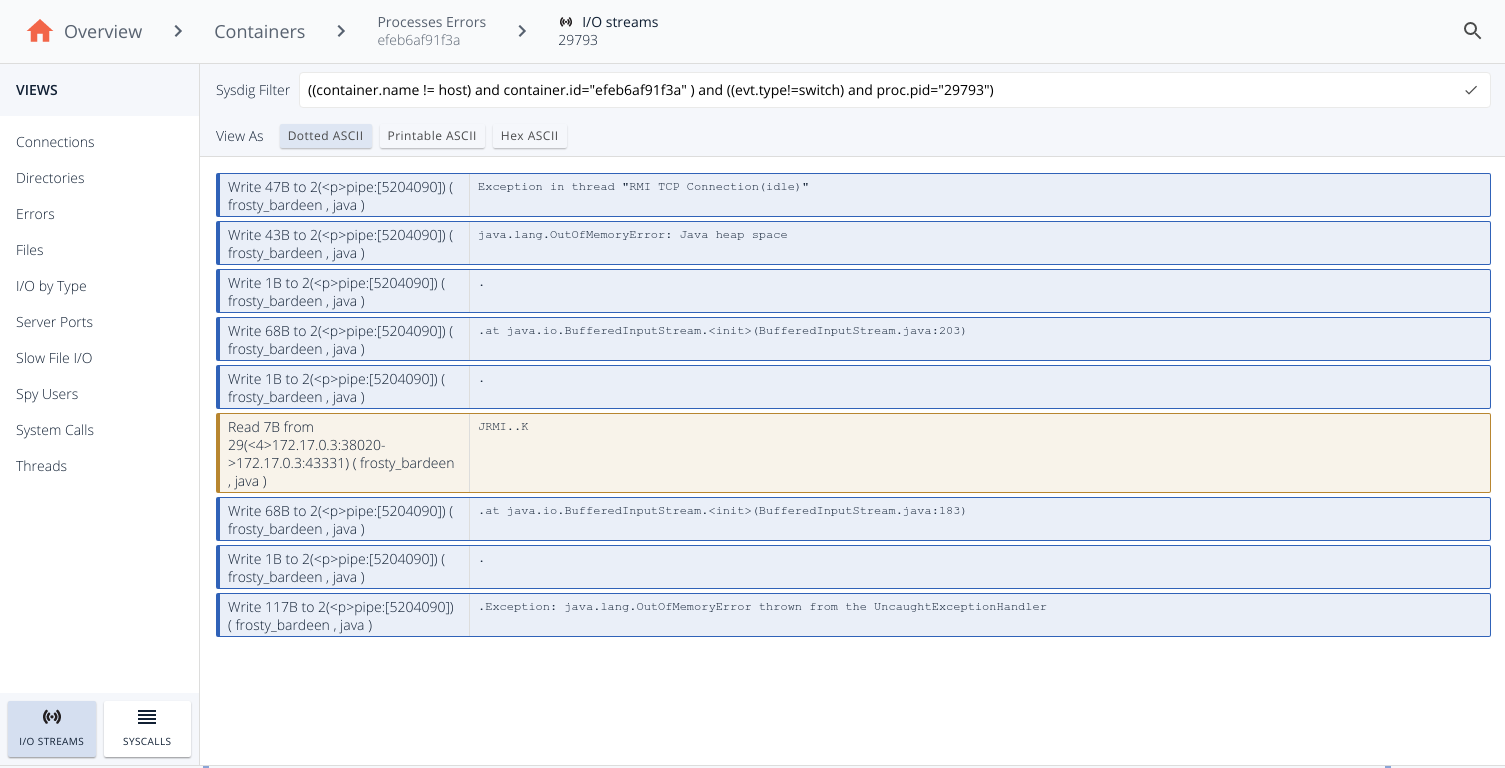
Task: Click the 'Sysdig Filter' label
Action: pos(253,90)
